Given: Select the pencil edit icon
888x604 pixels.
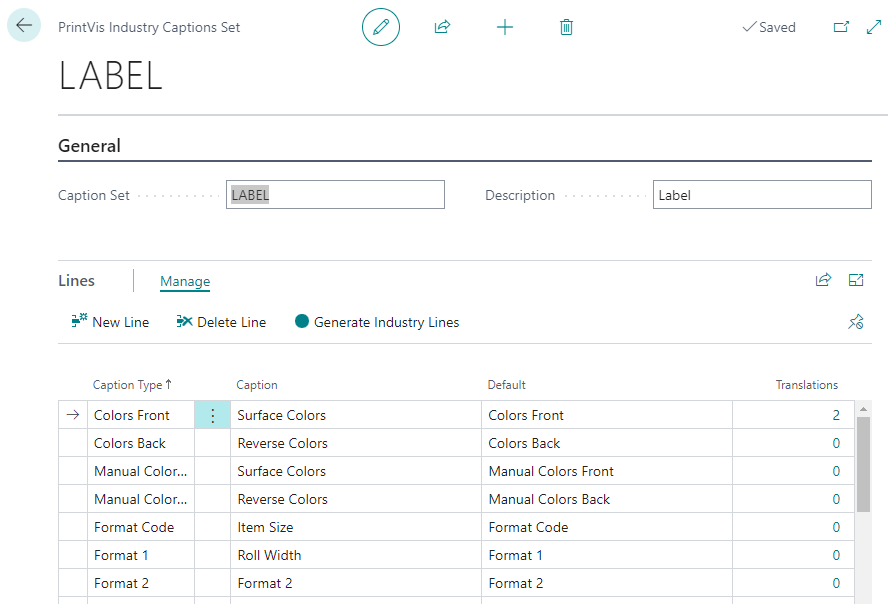Looking at the screenshot, I should tap(380, 27).
